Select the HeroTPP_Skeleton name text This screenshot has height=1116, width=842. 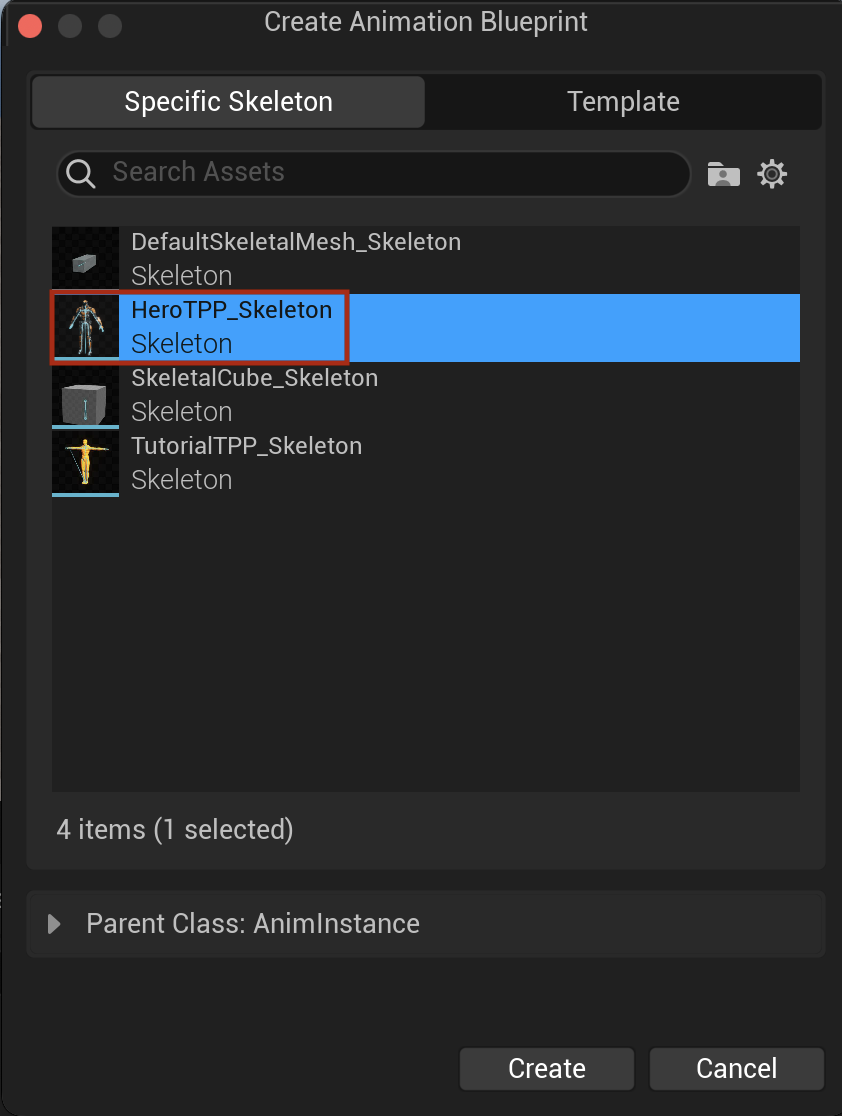pos(232,310)
